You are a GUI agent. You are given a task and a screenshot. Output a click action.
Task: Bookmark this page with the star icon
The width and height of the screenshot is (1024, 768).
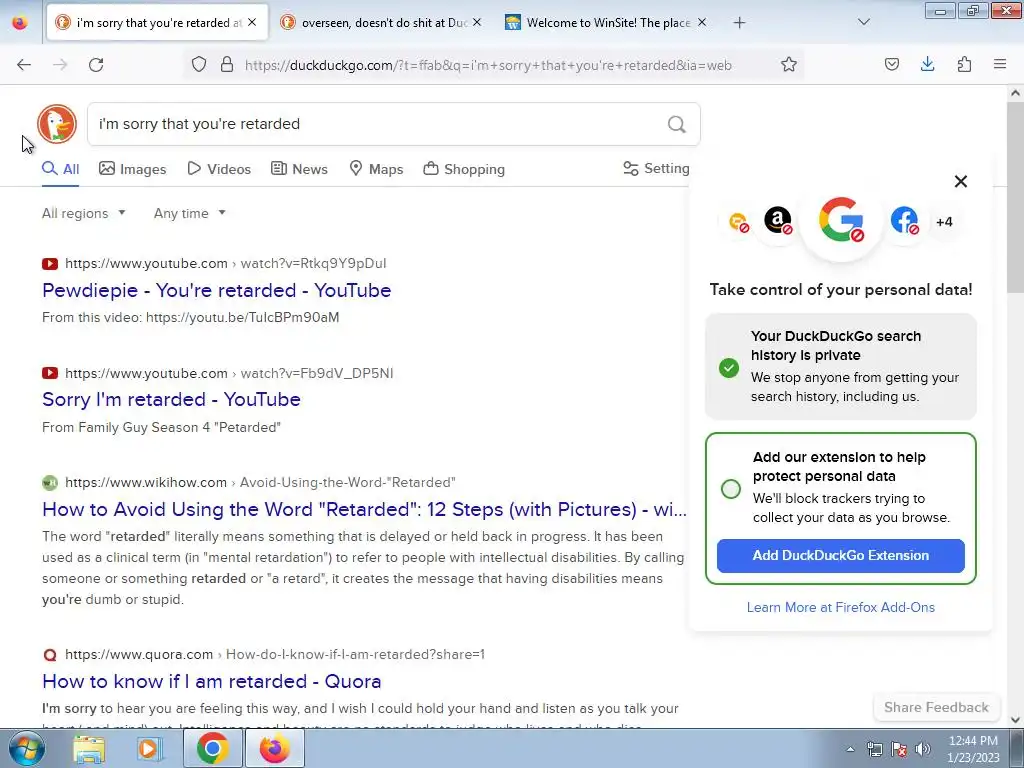789,65
